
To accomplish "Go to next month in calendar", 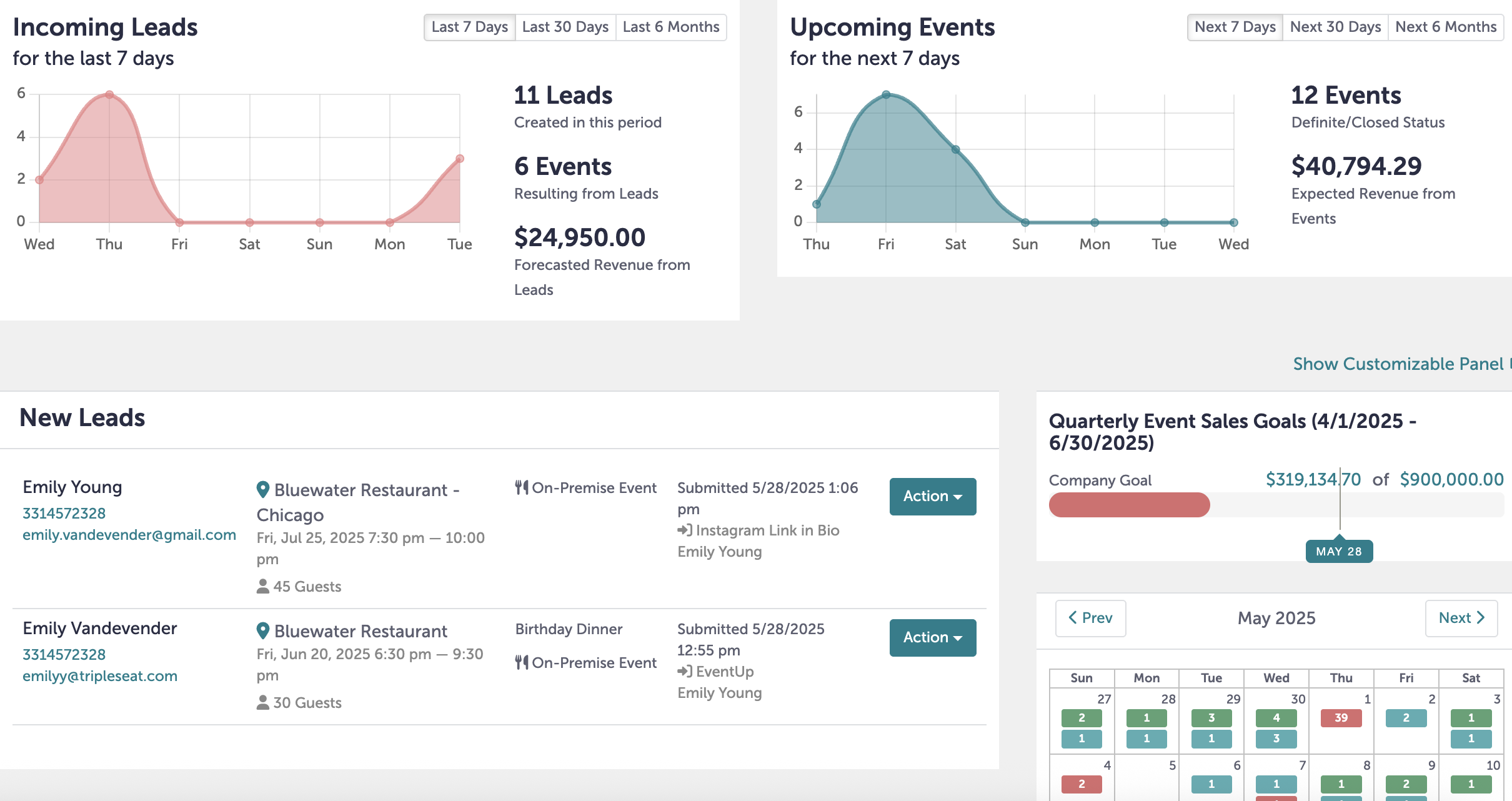I will point(1461,618).
